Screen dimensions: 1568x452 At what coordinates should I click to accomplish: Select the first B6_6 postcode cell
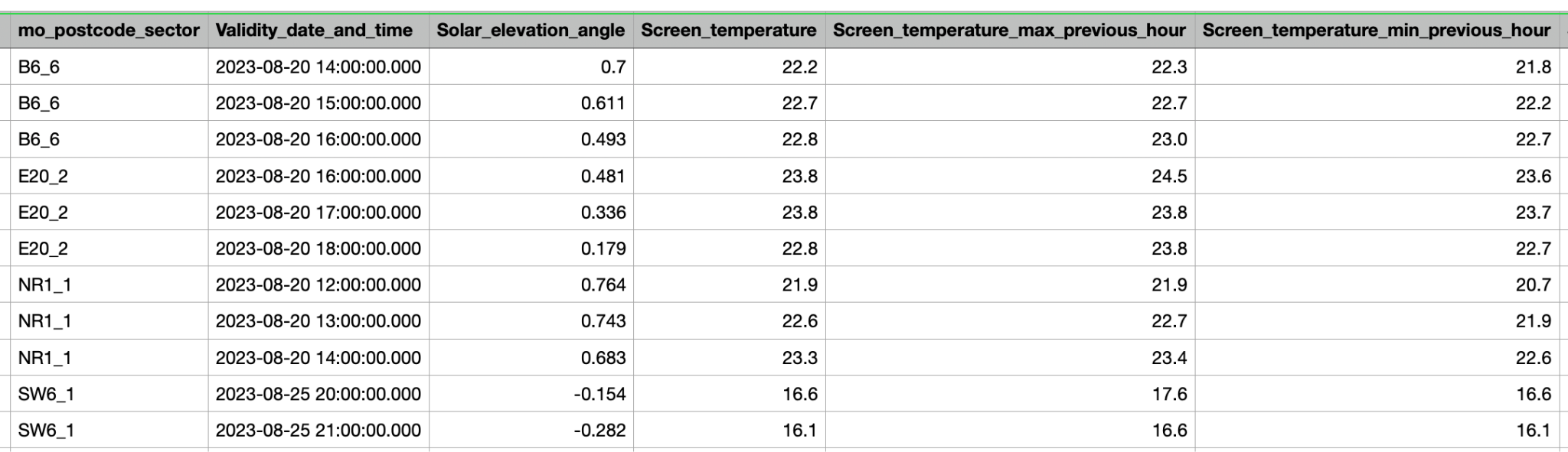[109, 67]
